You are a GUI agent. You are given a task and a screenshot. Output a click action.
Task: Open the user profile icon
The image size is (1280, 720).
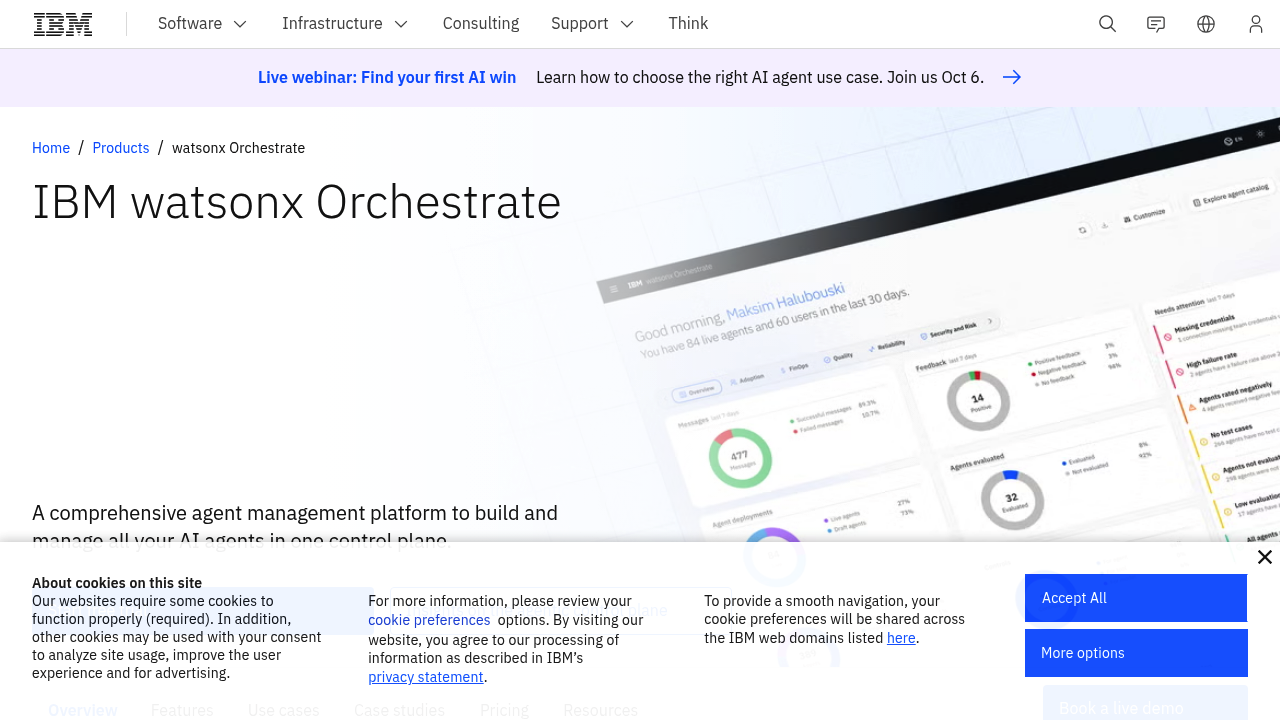[x=1256, y=24]
